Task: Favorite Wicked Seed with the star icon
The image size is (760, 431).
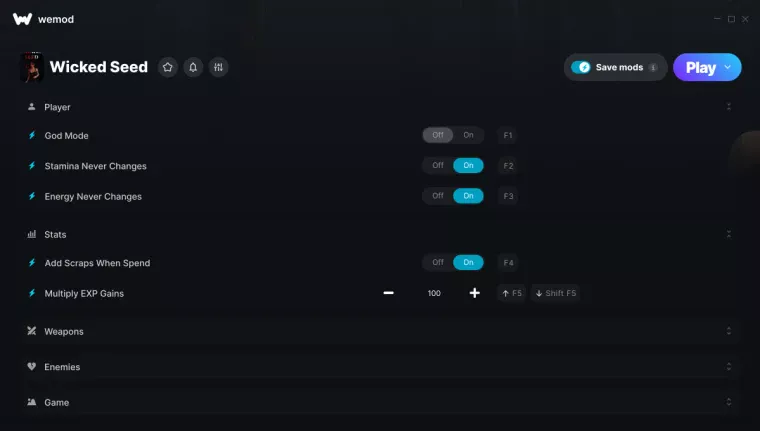Action: pos(168,67)
